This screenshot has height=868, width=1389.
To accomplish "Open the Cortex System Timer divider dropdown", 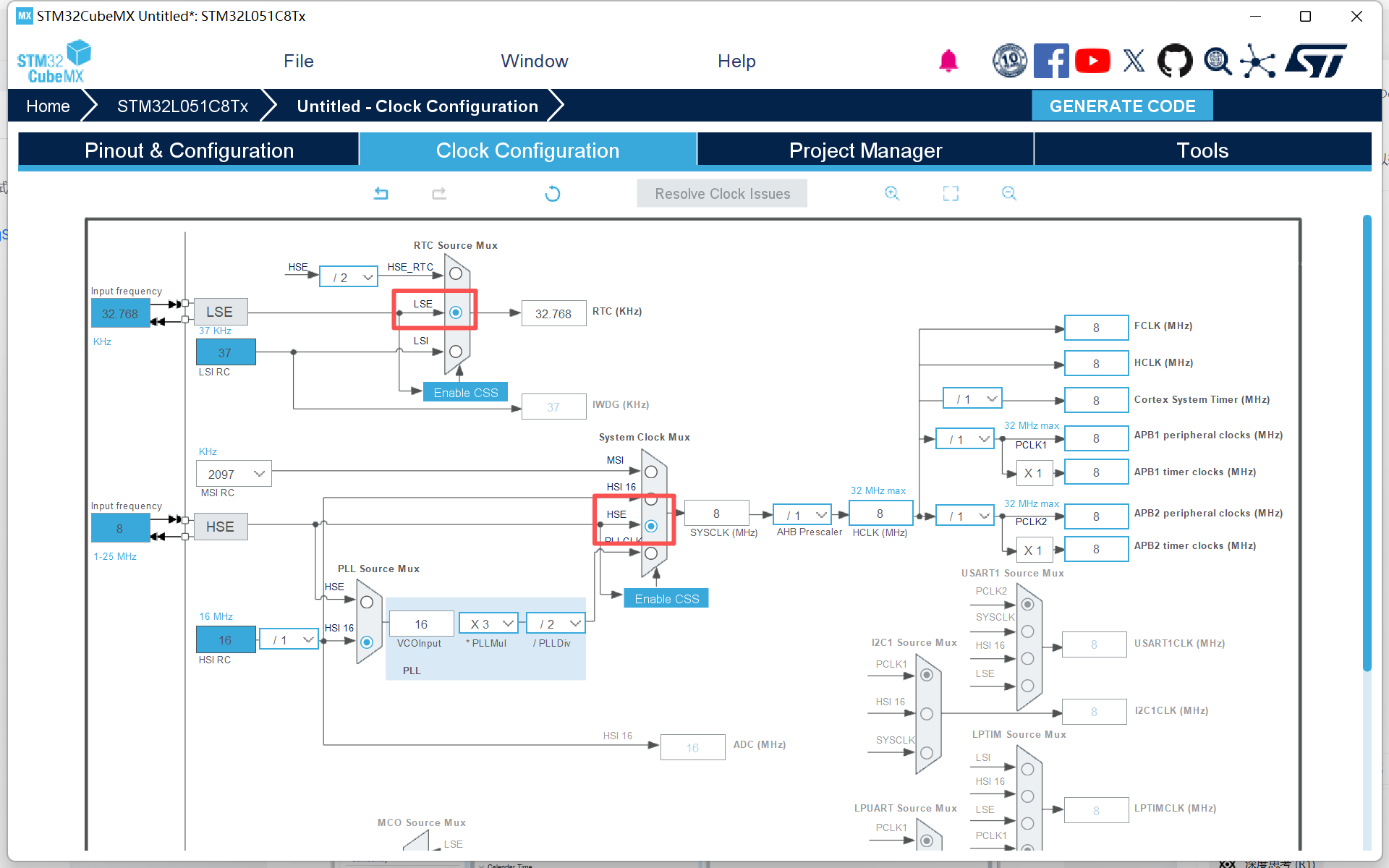I will click(x=972, y=399).
